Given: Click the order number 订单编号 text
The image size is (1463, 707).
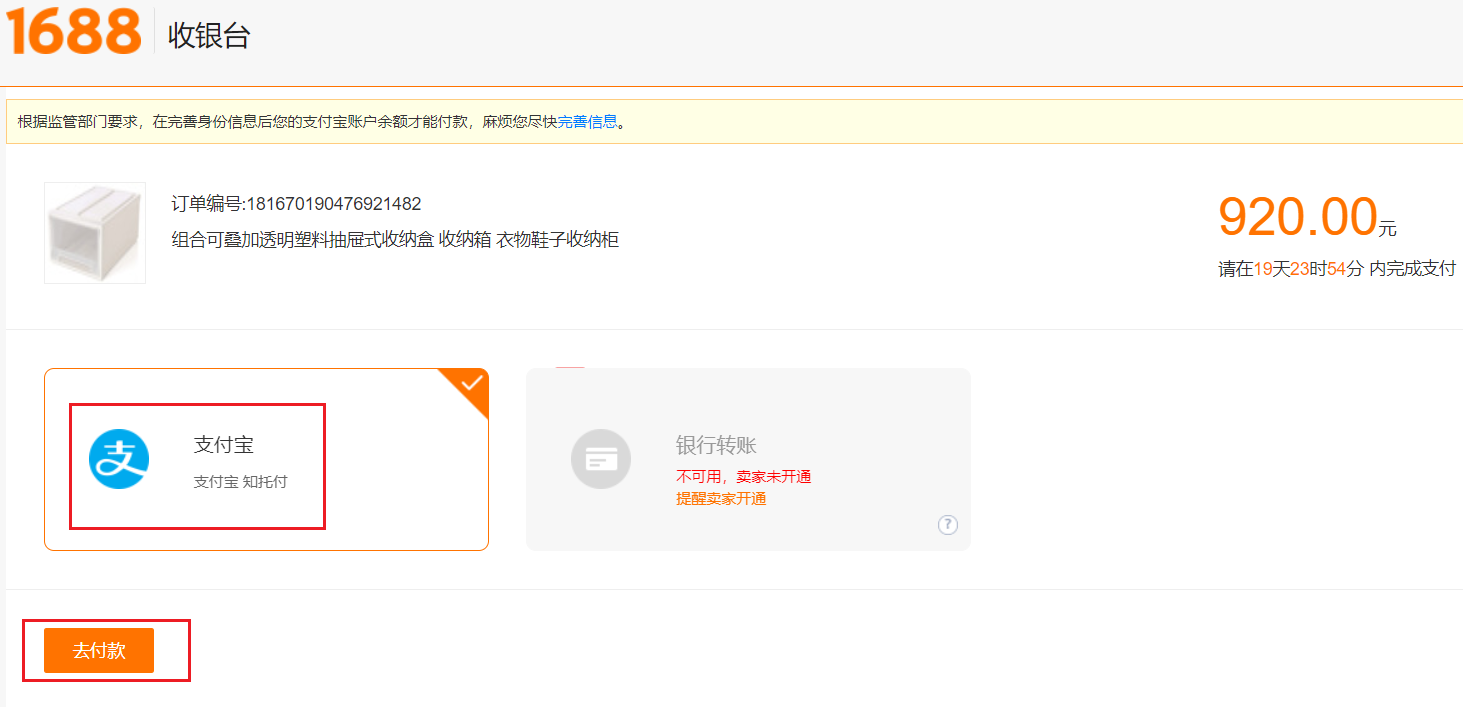Looking at the screenshot, I should 296,204.
